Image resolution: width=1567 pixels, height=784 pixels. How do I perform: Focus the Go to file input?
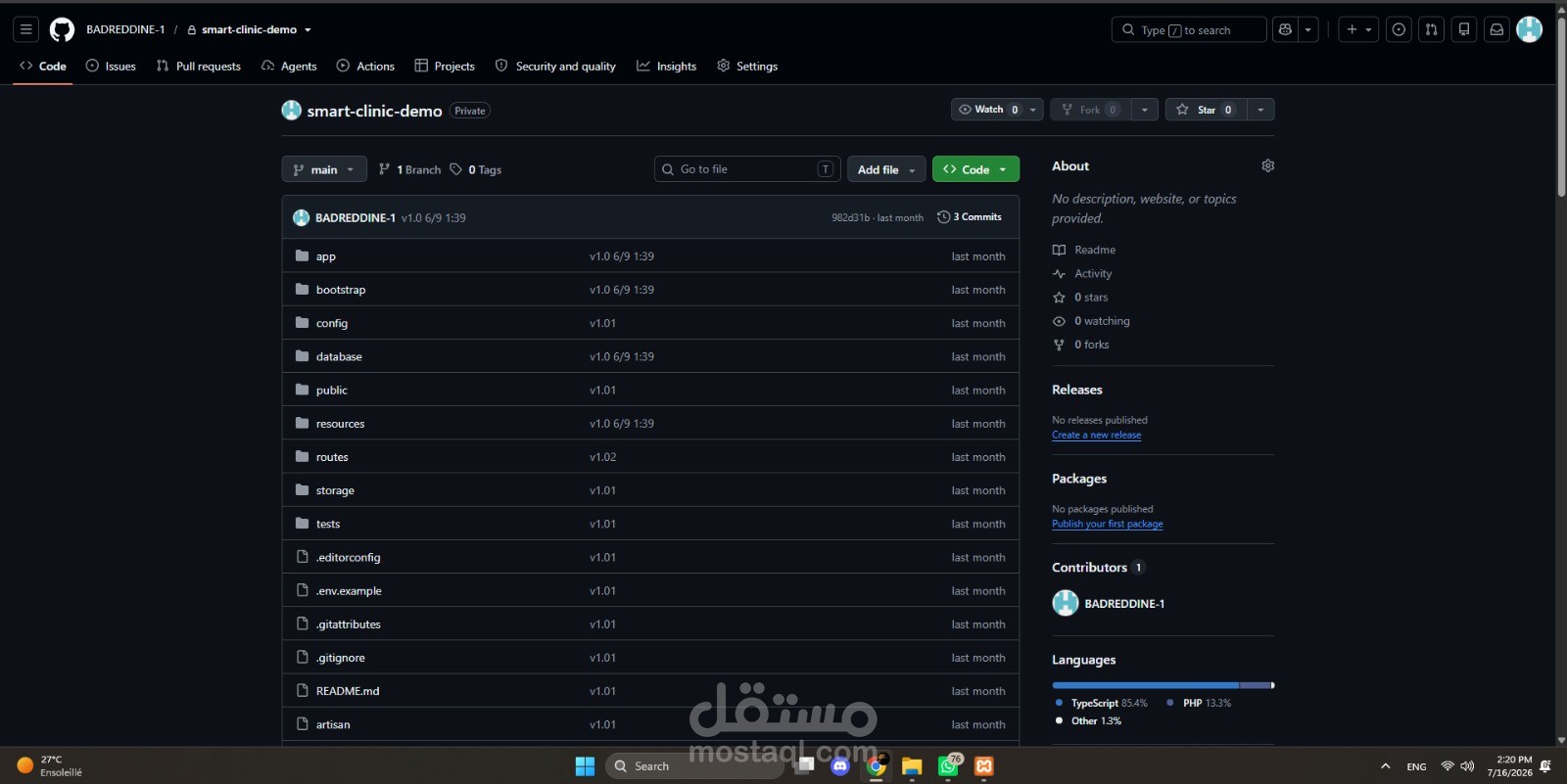point(747,169)
